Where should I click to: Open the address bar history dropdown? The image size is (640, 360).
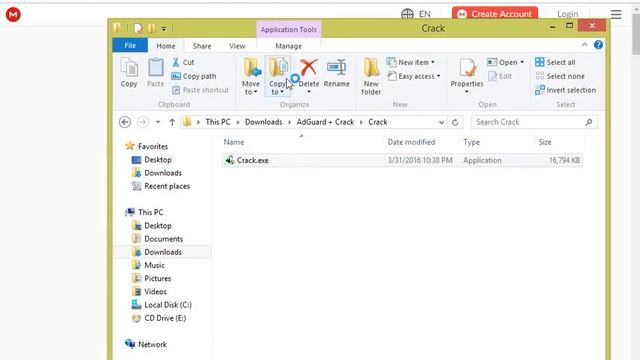(x=441, y=122)
